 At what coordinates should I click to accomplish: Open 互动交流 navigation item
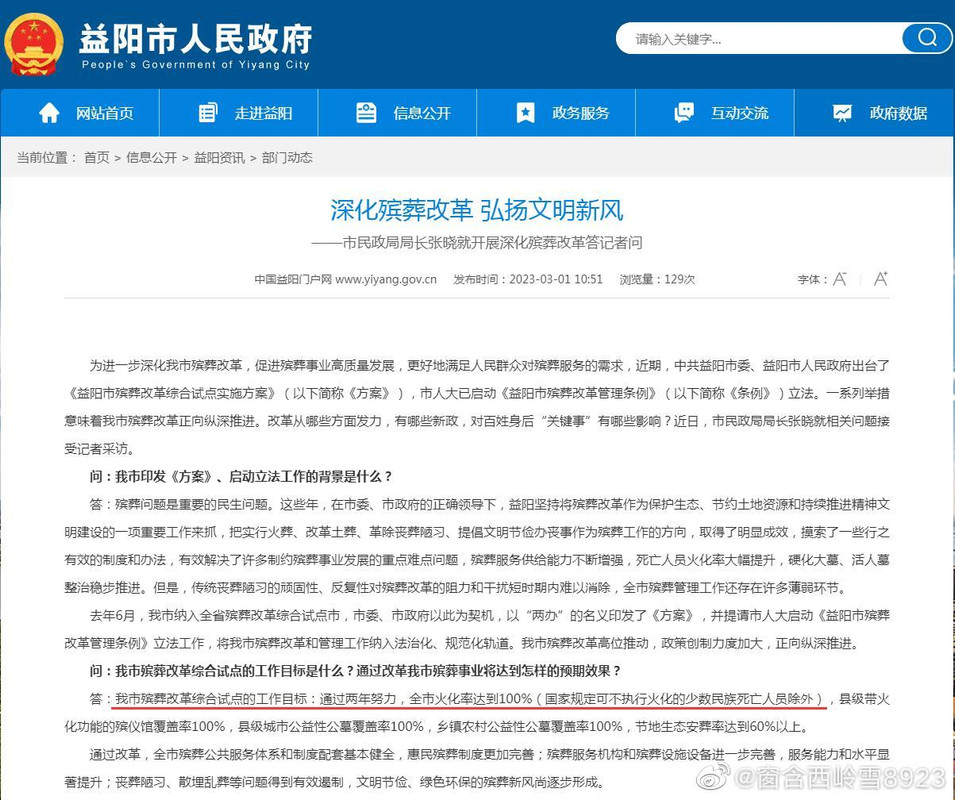pyautogui.click(x=715, y=113)
